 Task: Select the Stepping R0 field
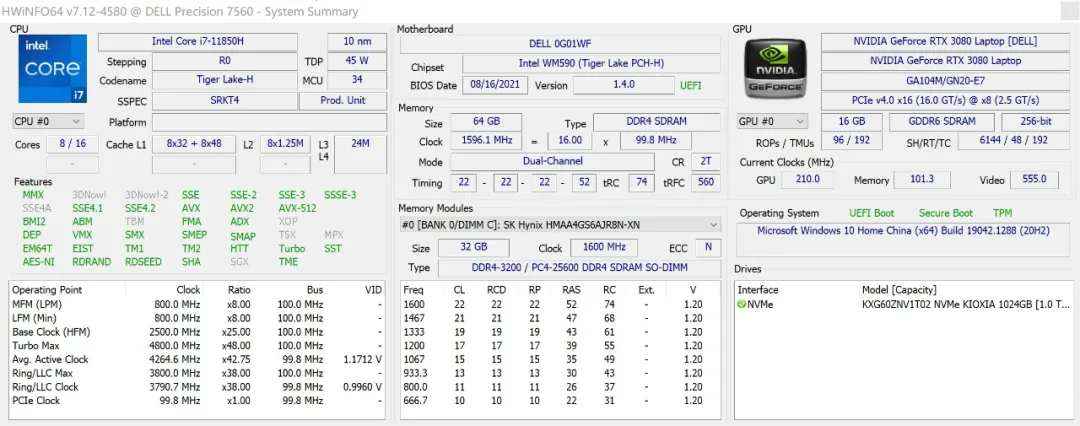225,61
